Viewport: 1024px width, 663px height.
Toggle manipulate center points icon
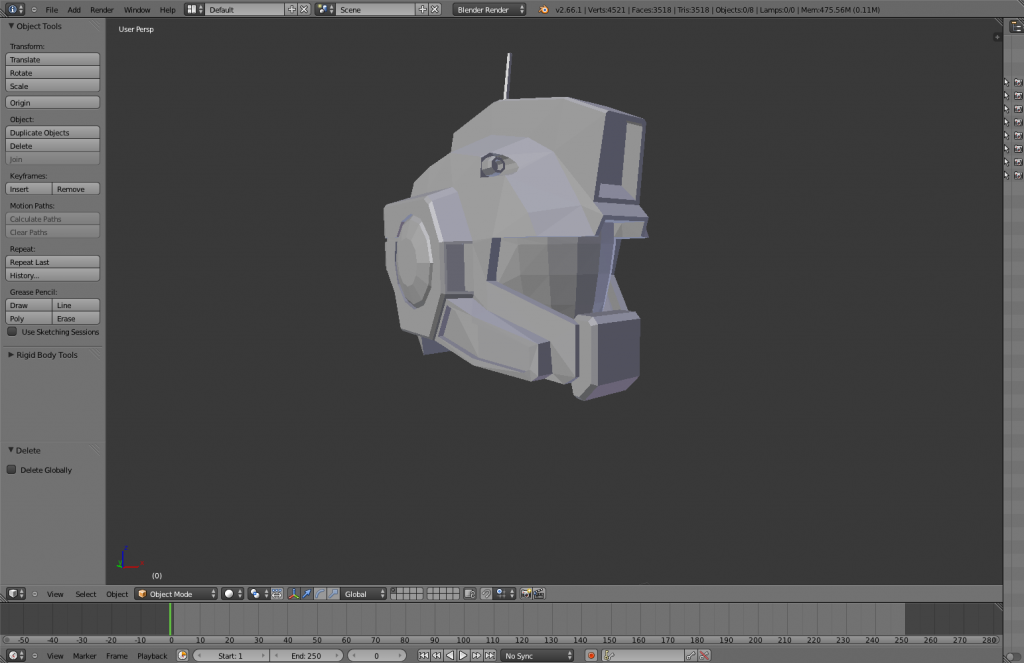pos(277,594)
